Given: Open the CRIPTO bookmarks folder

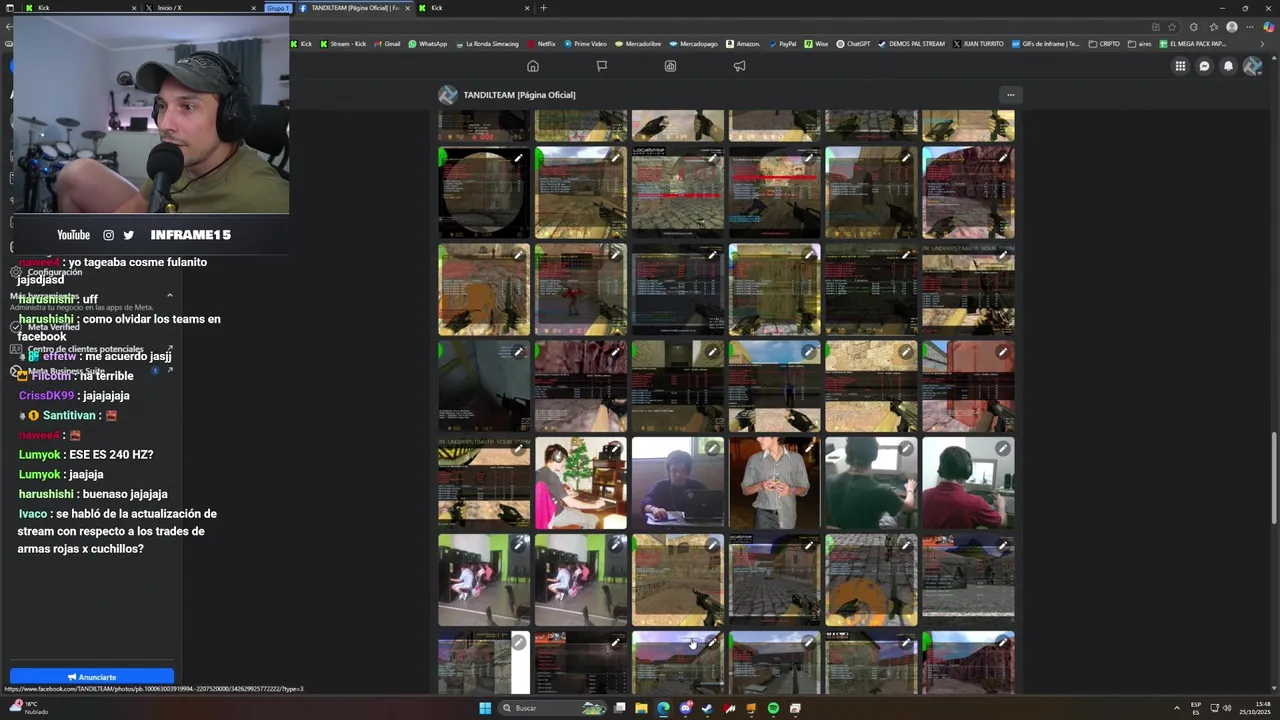Looking at the screenshot, I should [1104, 44].
